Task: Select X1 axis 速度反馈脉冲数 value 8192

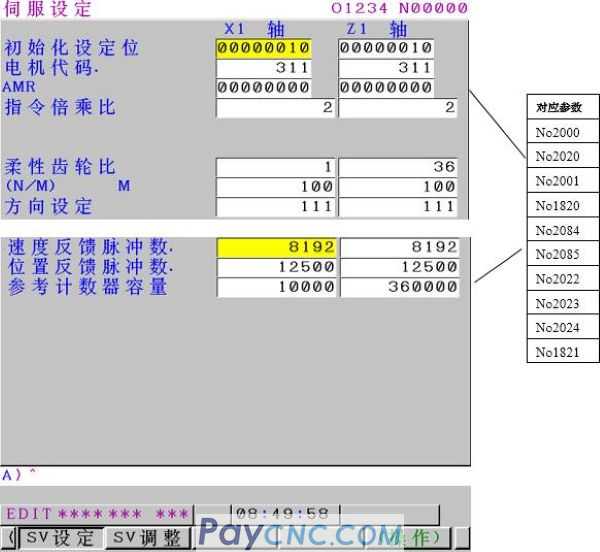Action: 276,247
